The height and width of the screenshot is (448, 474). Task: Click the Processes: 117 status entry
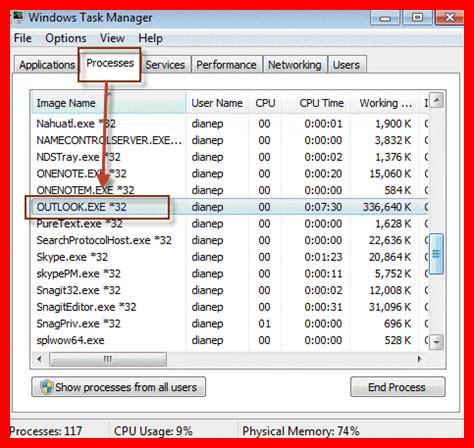[46, 431]
